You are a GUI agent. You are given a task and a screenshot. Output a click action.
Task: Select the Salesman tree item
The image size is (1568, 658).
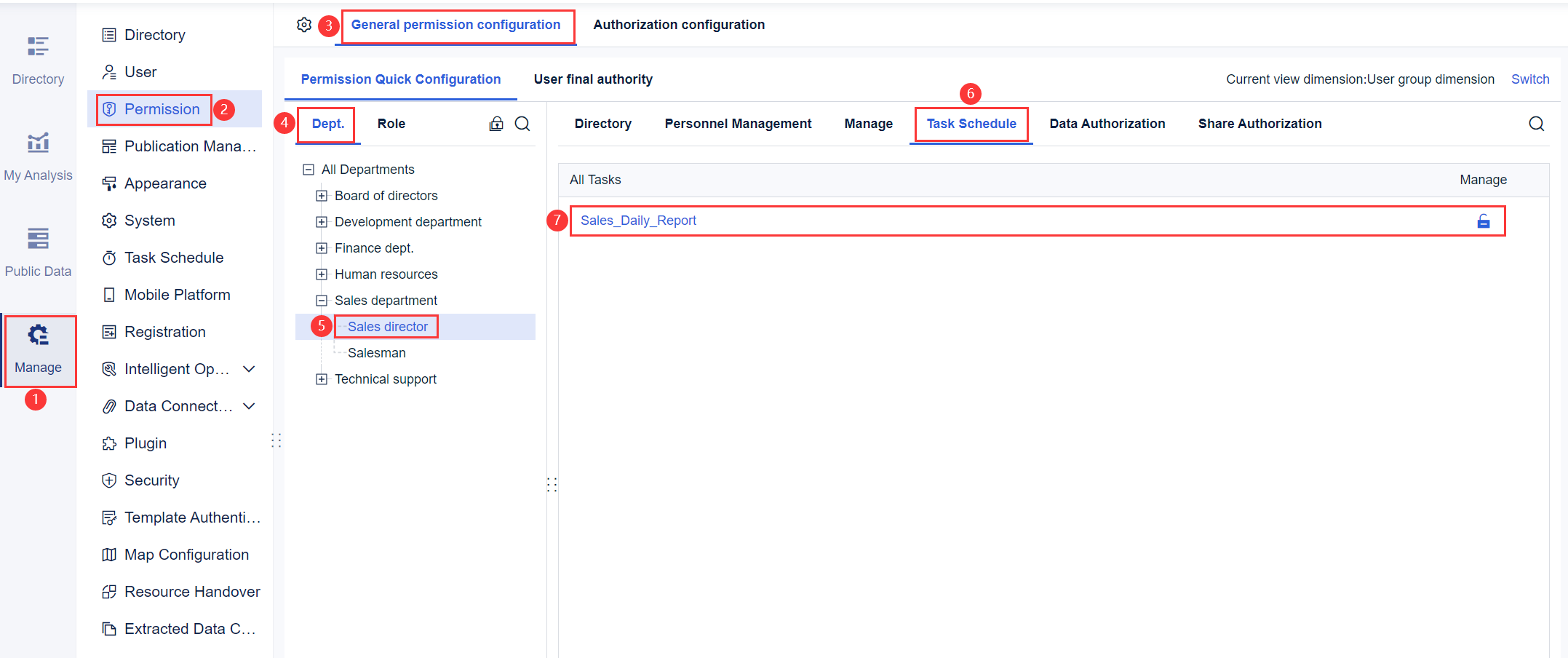point(376,353)
